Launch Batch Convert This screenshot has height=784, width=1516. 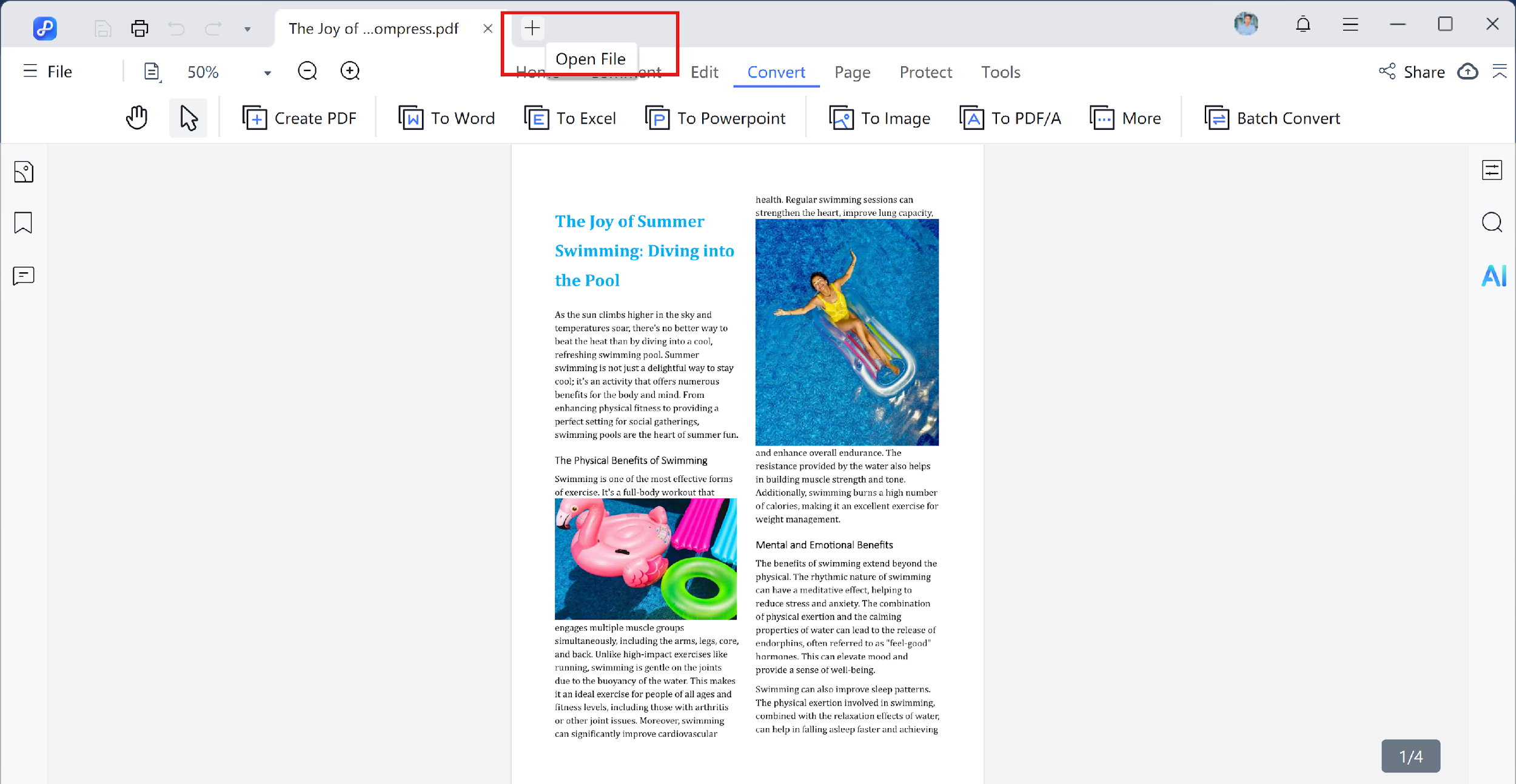[x=1272, y=118]
